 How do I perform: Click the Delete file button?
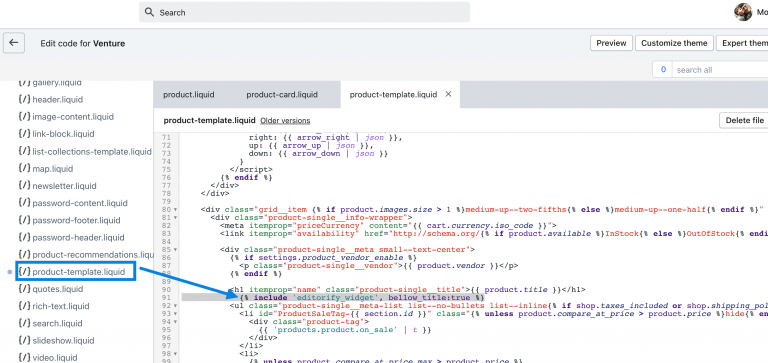pyautogui.click(x=744, y=120)
